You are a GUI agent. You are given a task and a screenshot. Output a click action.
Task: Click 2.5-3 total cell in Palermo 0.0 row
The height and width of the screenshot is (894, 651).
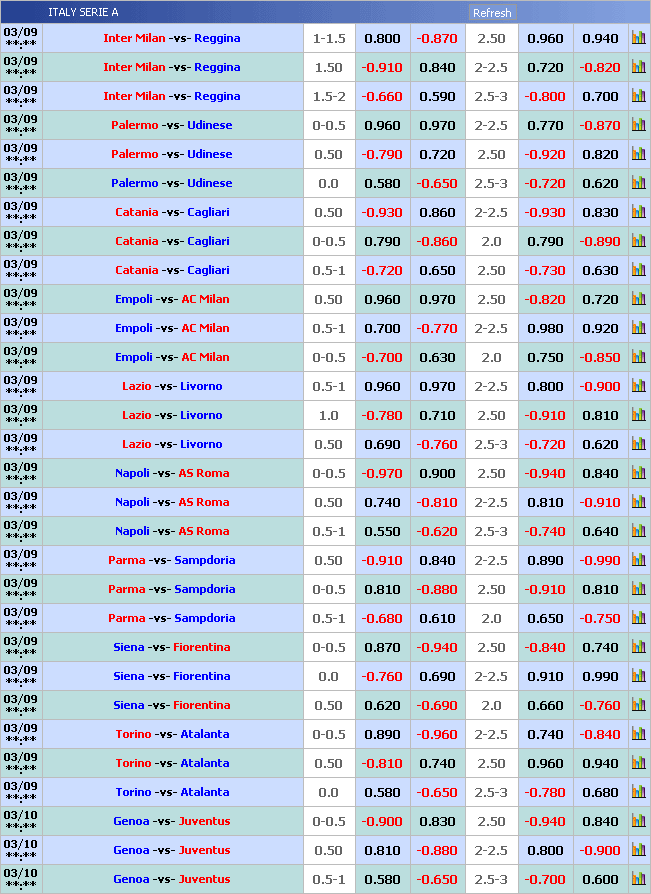point(491,183)
